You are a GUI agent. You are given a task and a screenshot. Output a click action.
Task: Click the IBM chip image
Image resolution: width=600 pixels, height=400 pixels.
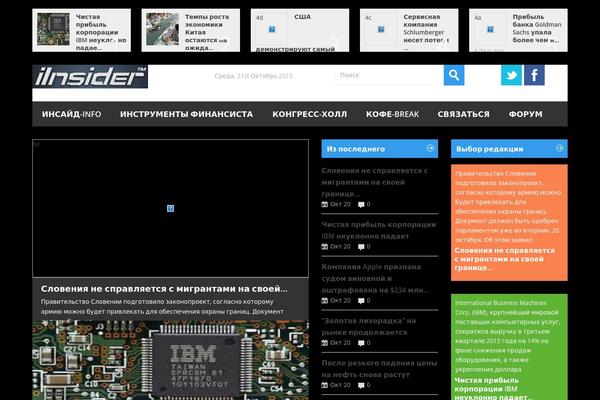[x=170, y=360]
